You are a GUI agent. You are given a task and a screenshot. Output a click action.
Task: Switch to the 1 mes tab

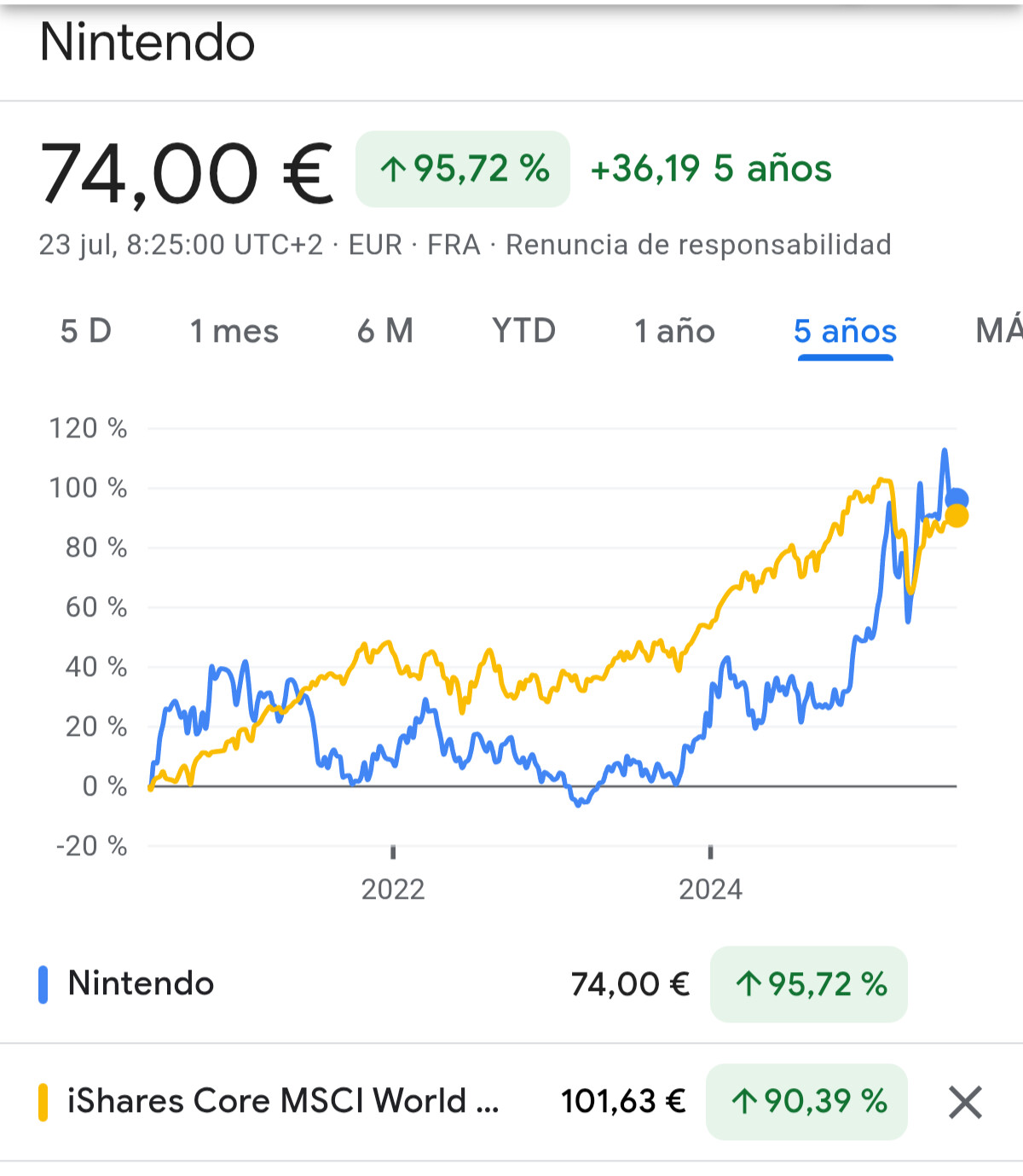pos(234,331)
